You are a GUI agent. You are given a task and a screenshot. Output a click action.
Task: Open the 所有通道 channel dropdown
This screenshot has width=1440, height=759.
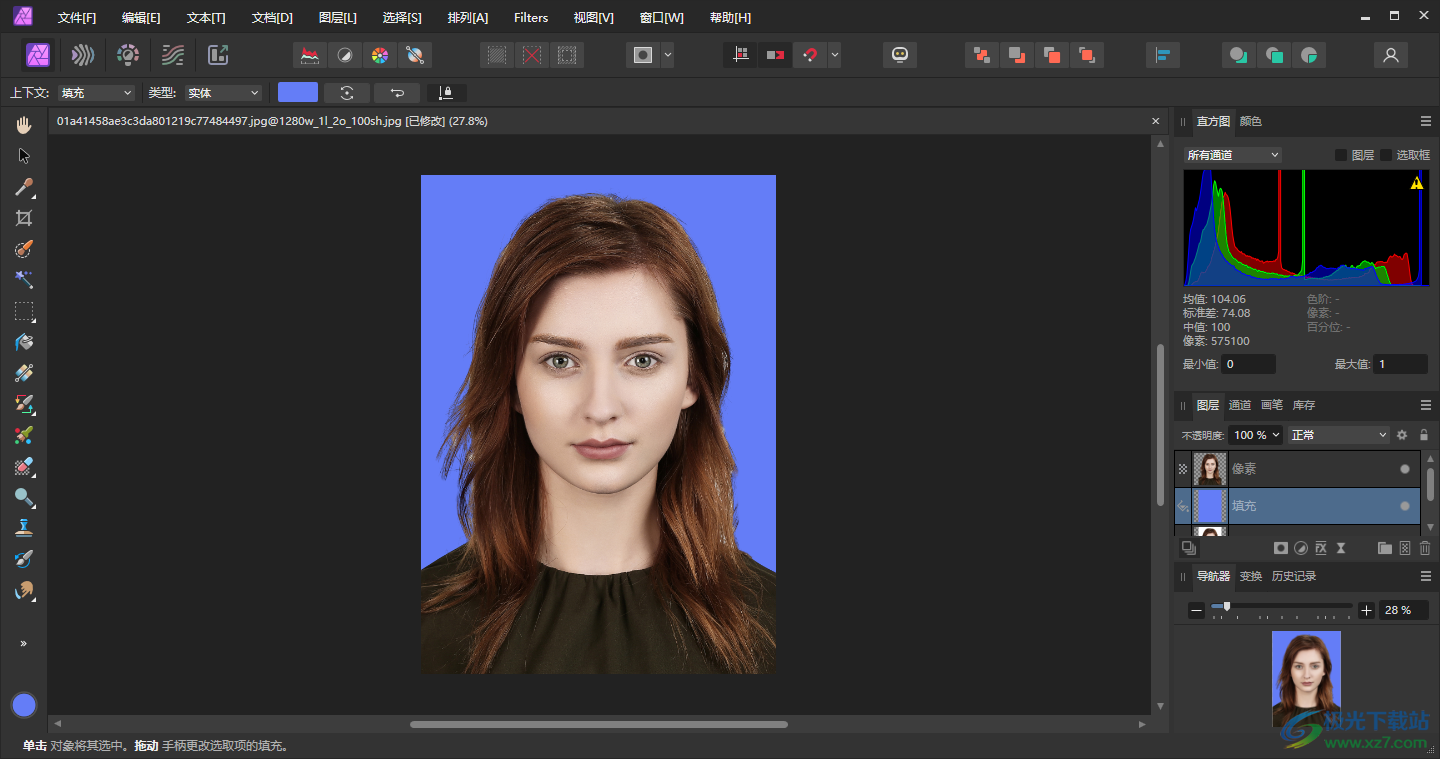pyautogui.click(x=1232, y=155)
